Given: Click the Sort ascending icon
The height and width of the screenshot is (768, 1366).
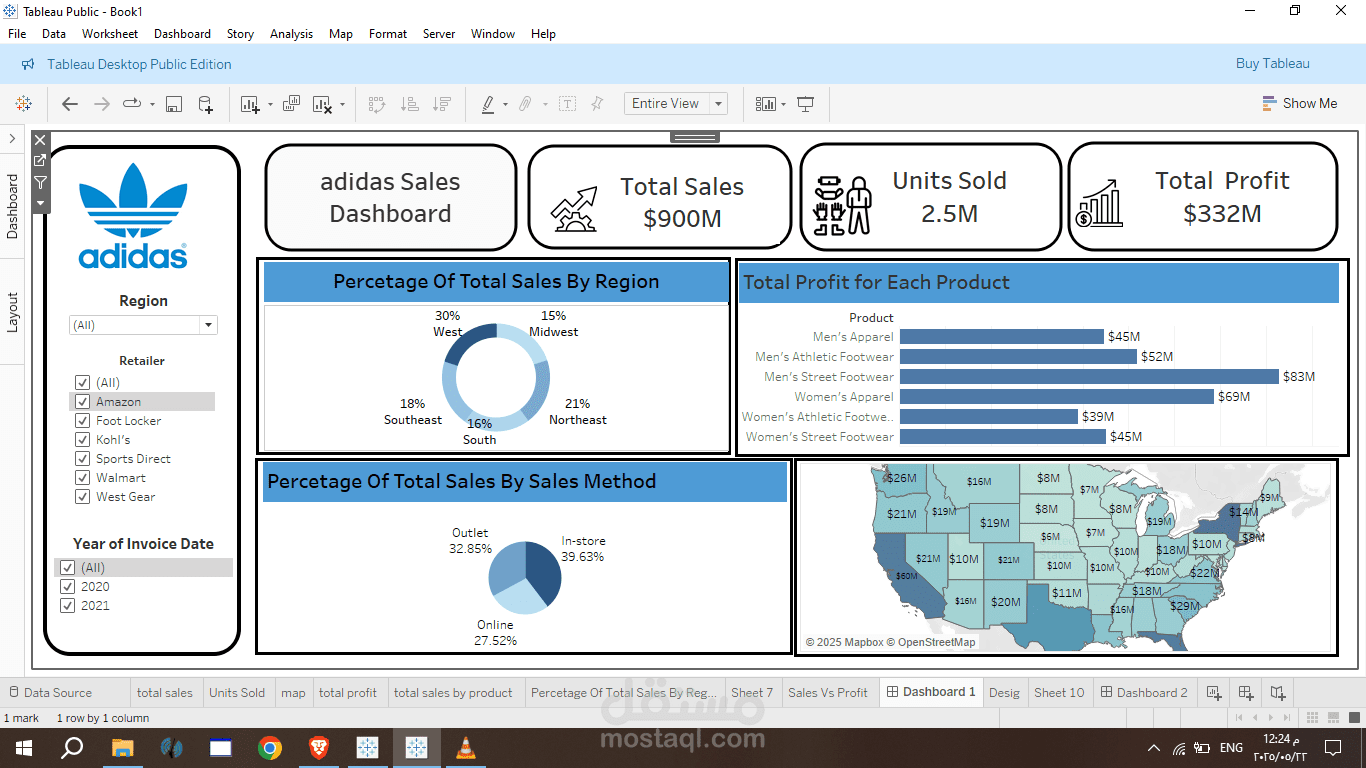Looking at the screenshot, I should click(409, 104).
